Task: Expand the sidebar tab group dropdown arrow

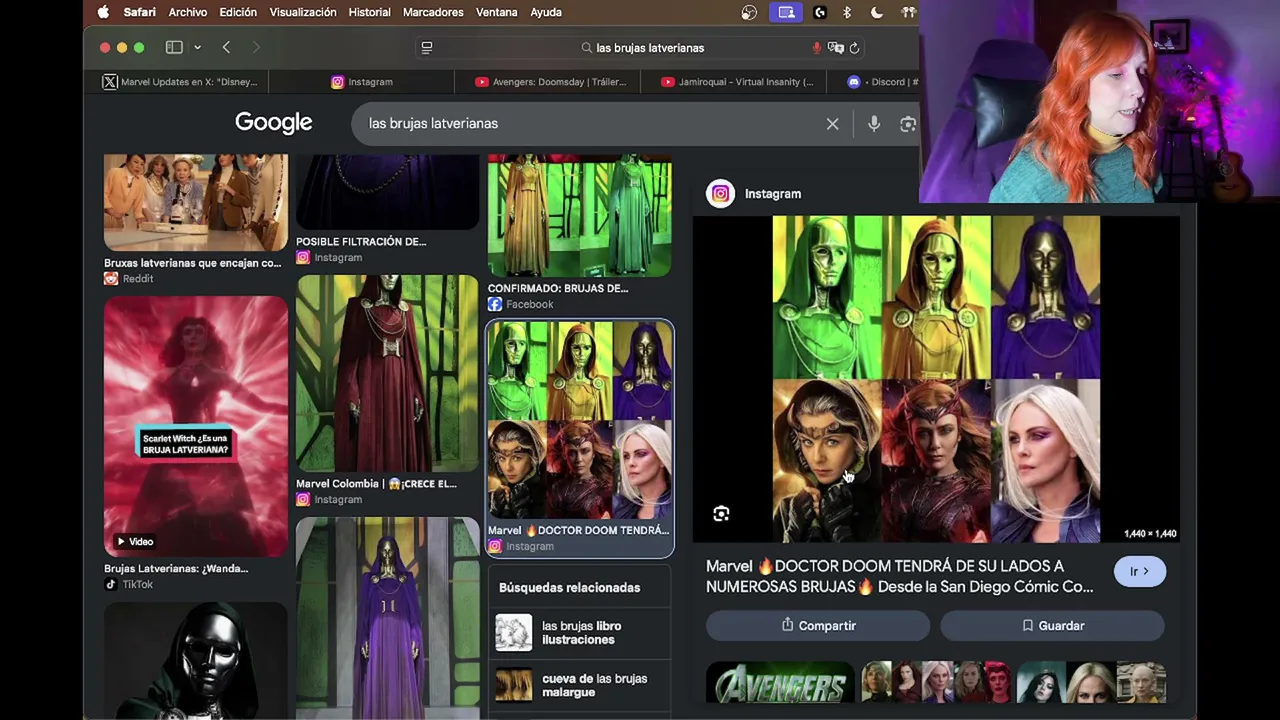Action: (197, 47)
